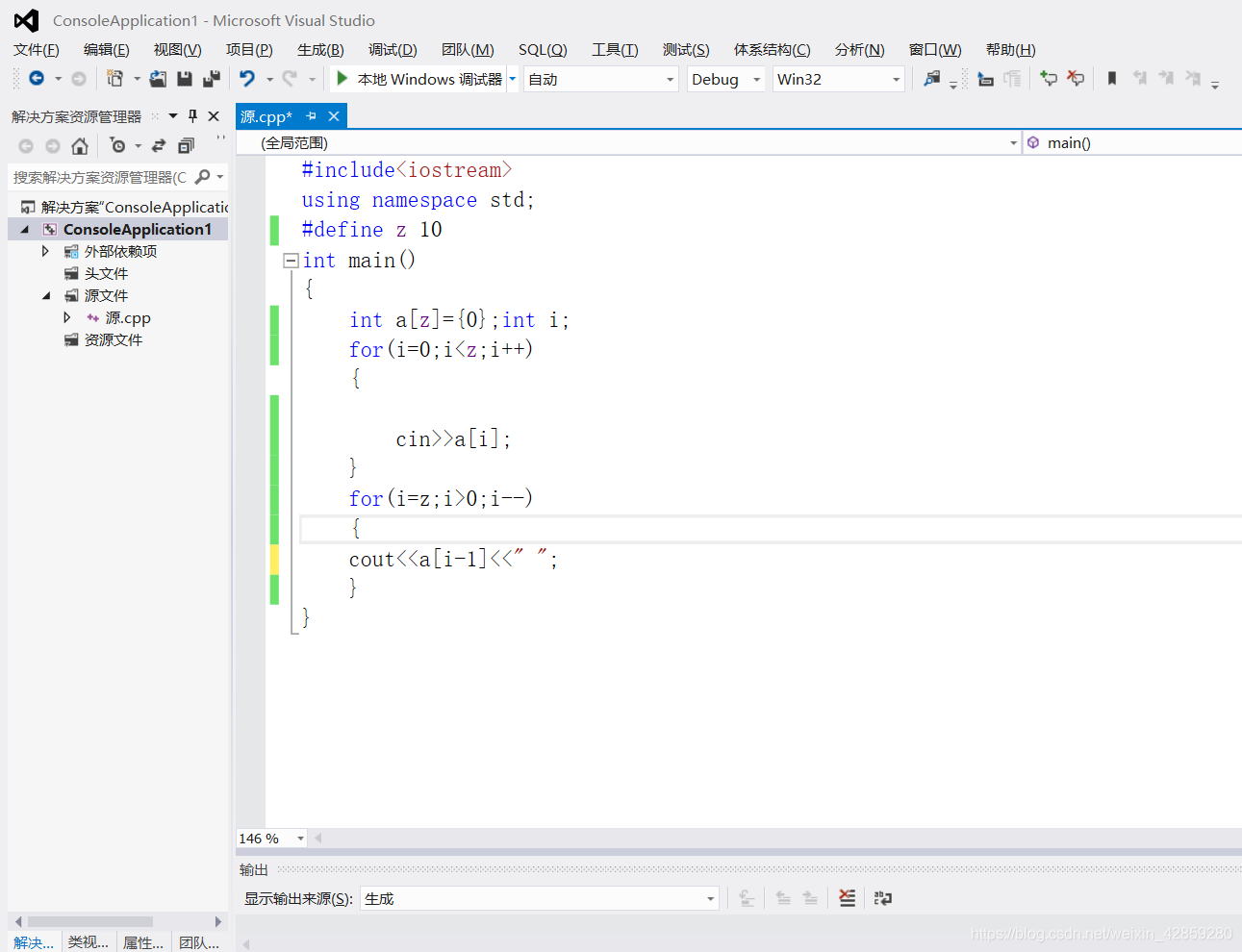Toggle a bookmark with the bookmark icon

(x=1112, y=79)
